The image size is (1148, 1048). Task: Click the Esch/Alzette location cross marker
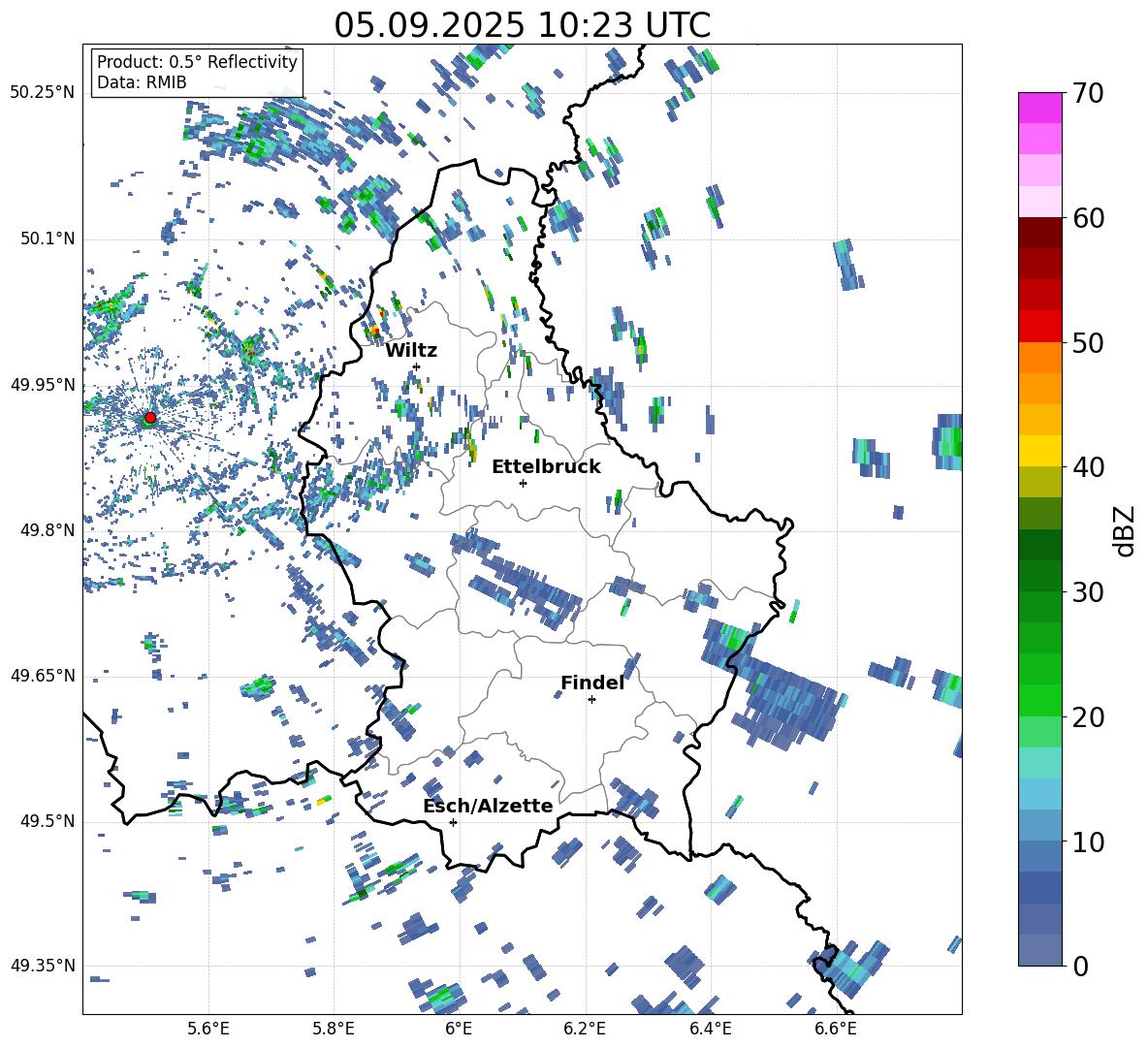point(453,822)
